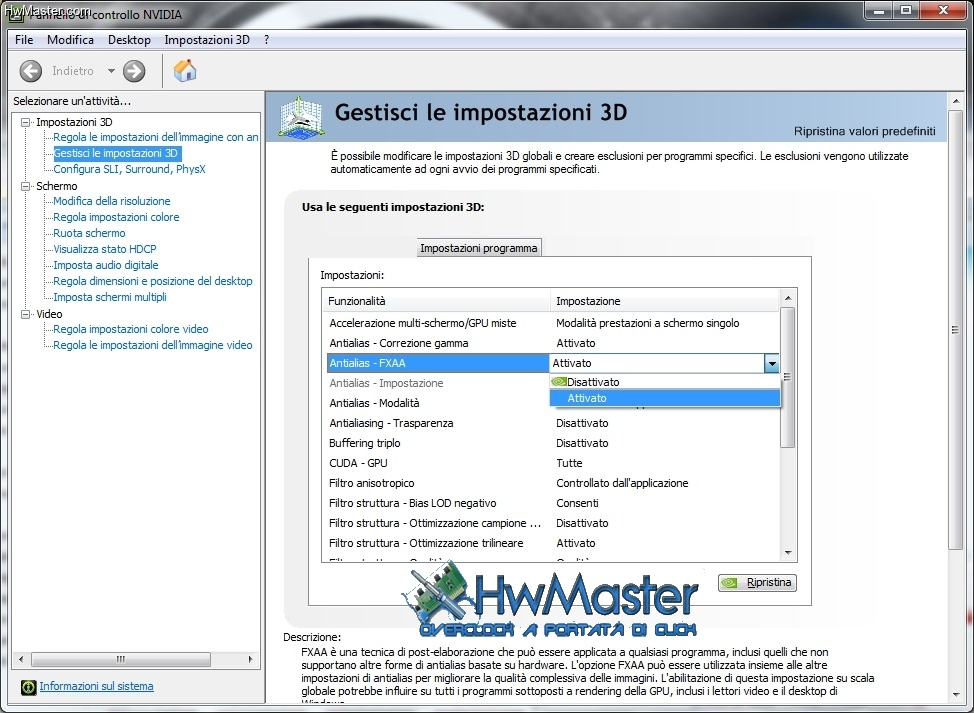This screenshot has height=713, width=974.
Task: Open Imposta schermi multipli
Action: pyautogui.click(x=110, y=297)
